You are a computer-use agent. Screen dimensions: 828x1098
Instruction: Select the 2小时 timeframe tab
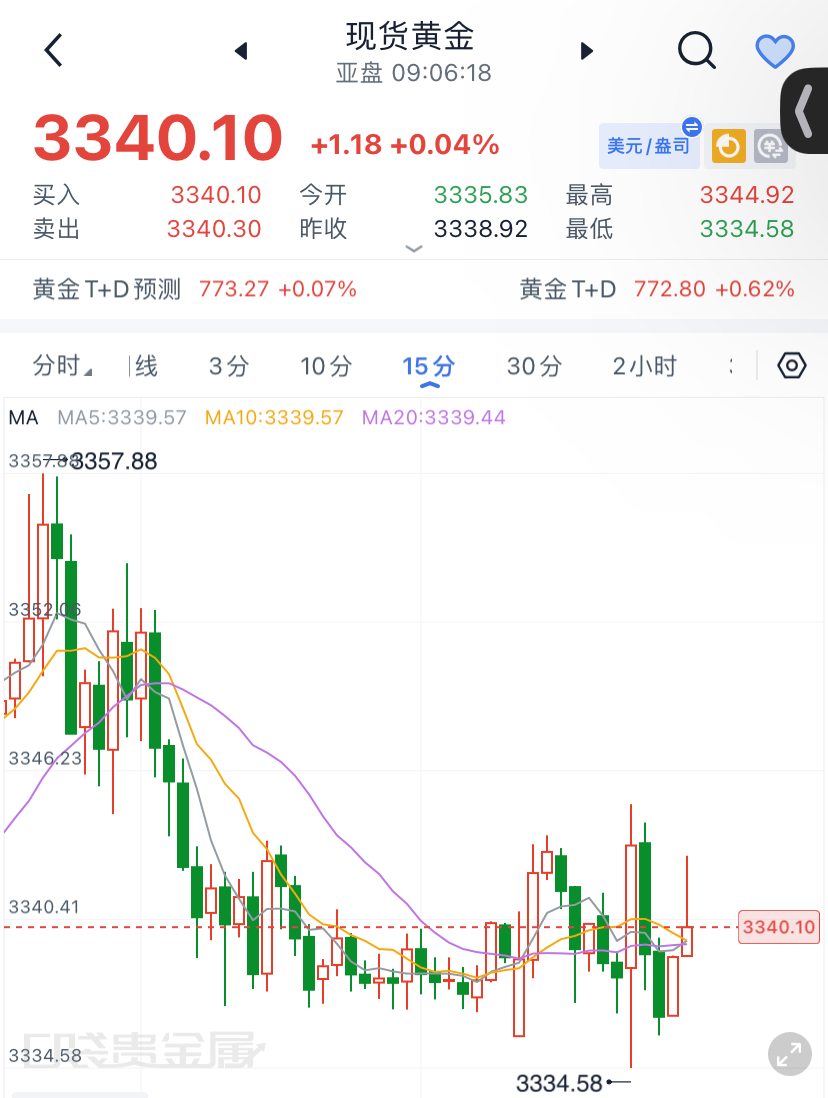pos(644,366)
